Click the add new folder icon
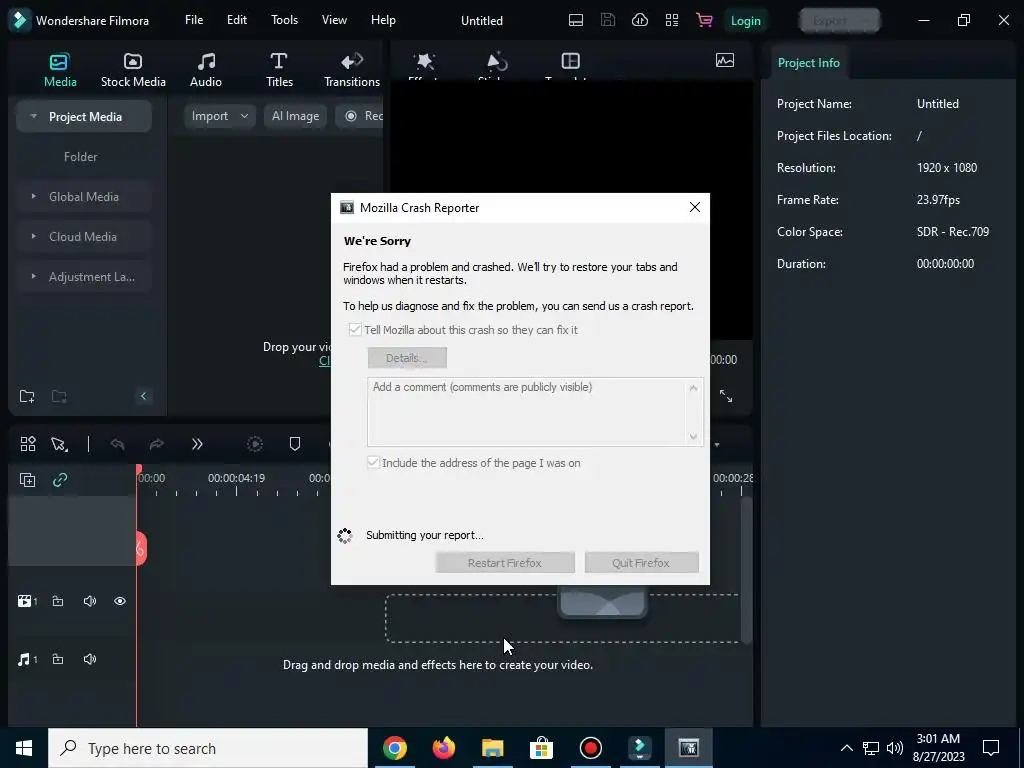This screenshot has height=768, width=1024. click(x=27, y=396)
